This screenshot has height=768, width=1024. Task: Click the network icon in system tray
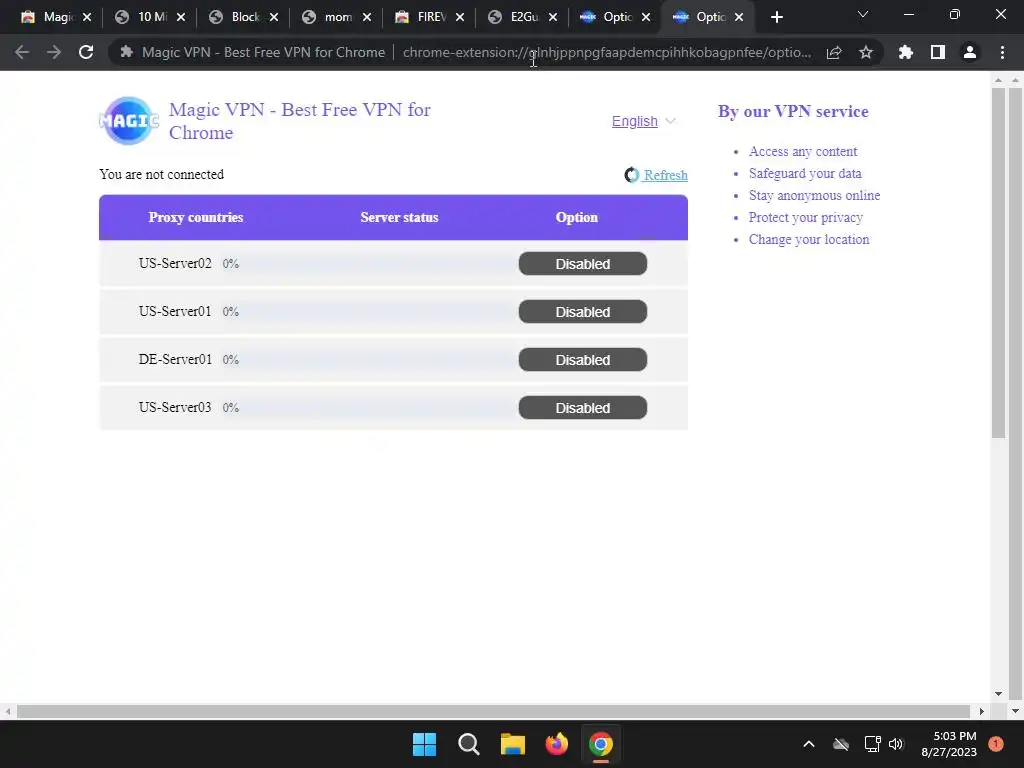[872, 744]
